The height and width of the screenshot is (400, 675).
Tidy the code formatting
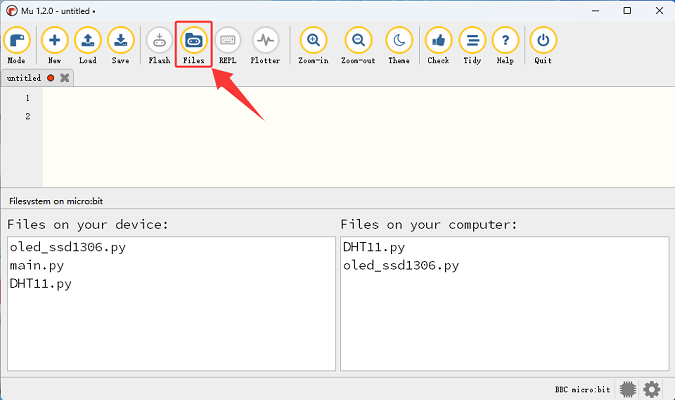pos(472,45)
